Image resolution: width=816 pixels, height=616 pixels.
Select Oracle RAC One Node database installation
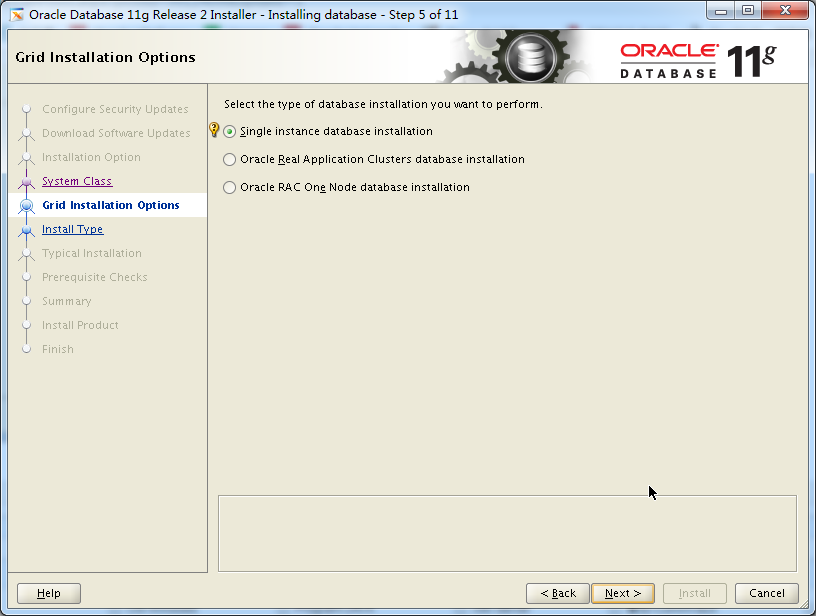pyautogui.click(x=230, y=187)
